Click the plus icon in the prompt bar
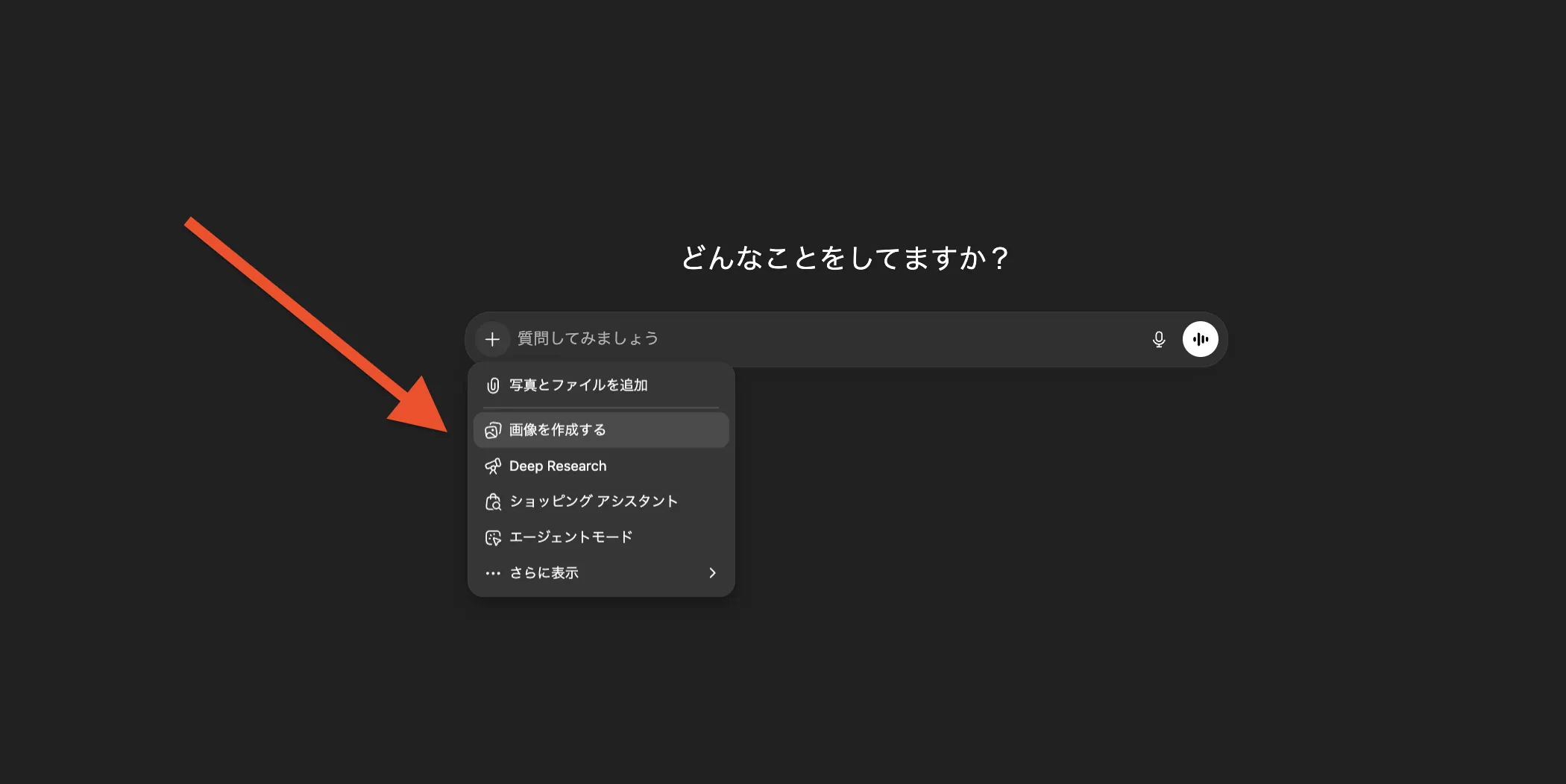This screenshot has height=784, width=1566. click(492, 339)
